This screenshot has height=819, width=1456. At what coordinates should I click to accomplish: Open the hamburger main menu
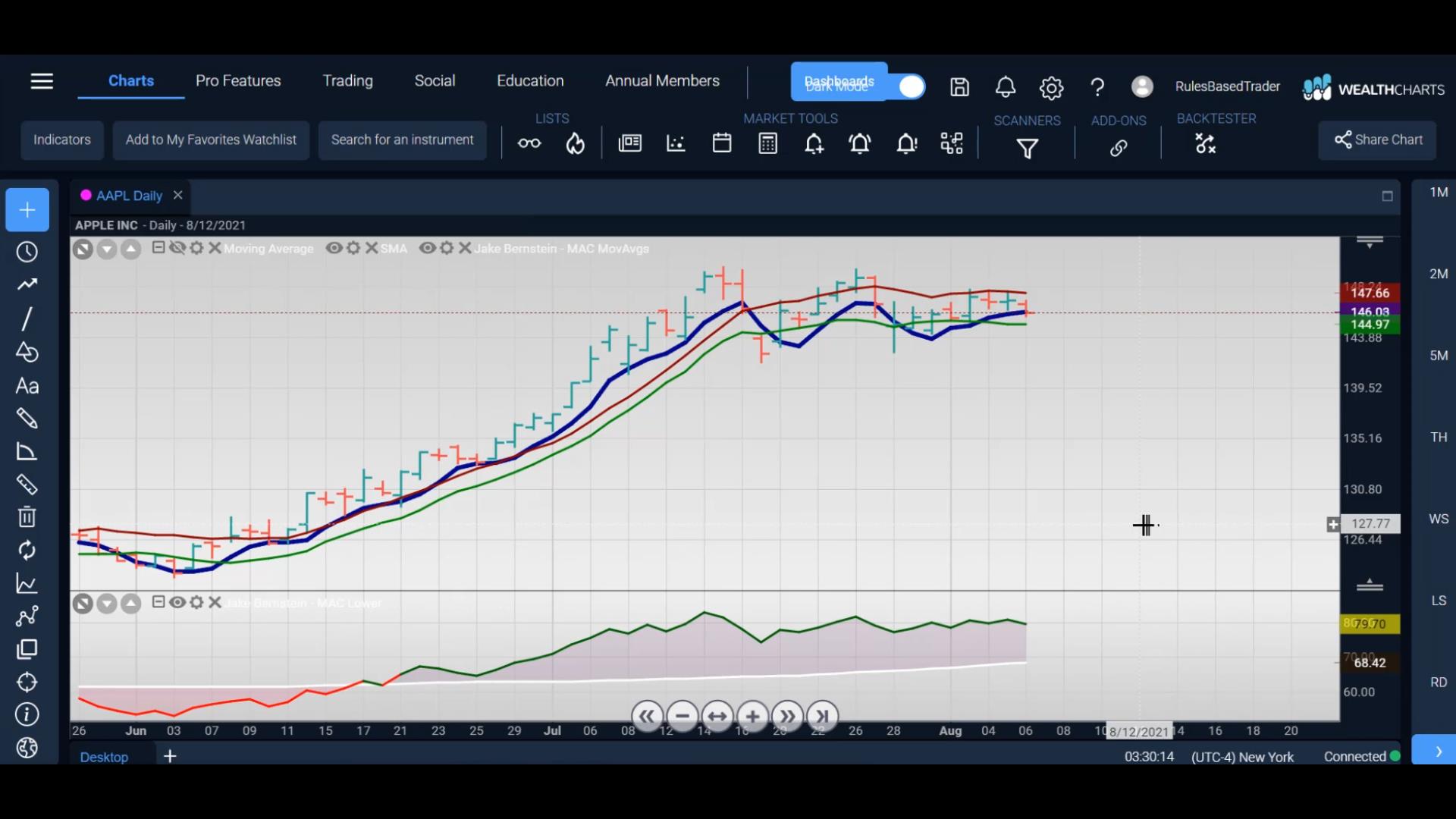[x=42, y=81]
